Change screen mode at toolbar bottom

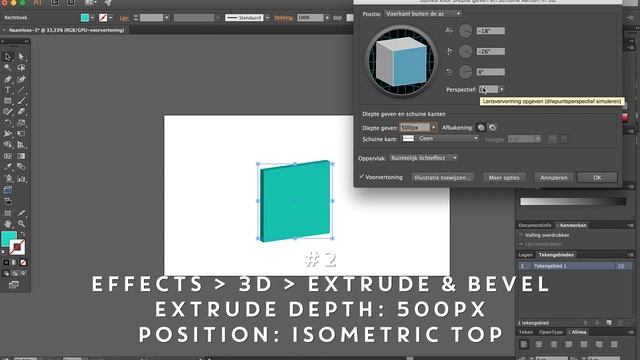[x=13, y=284]
